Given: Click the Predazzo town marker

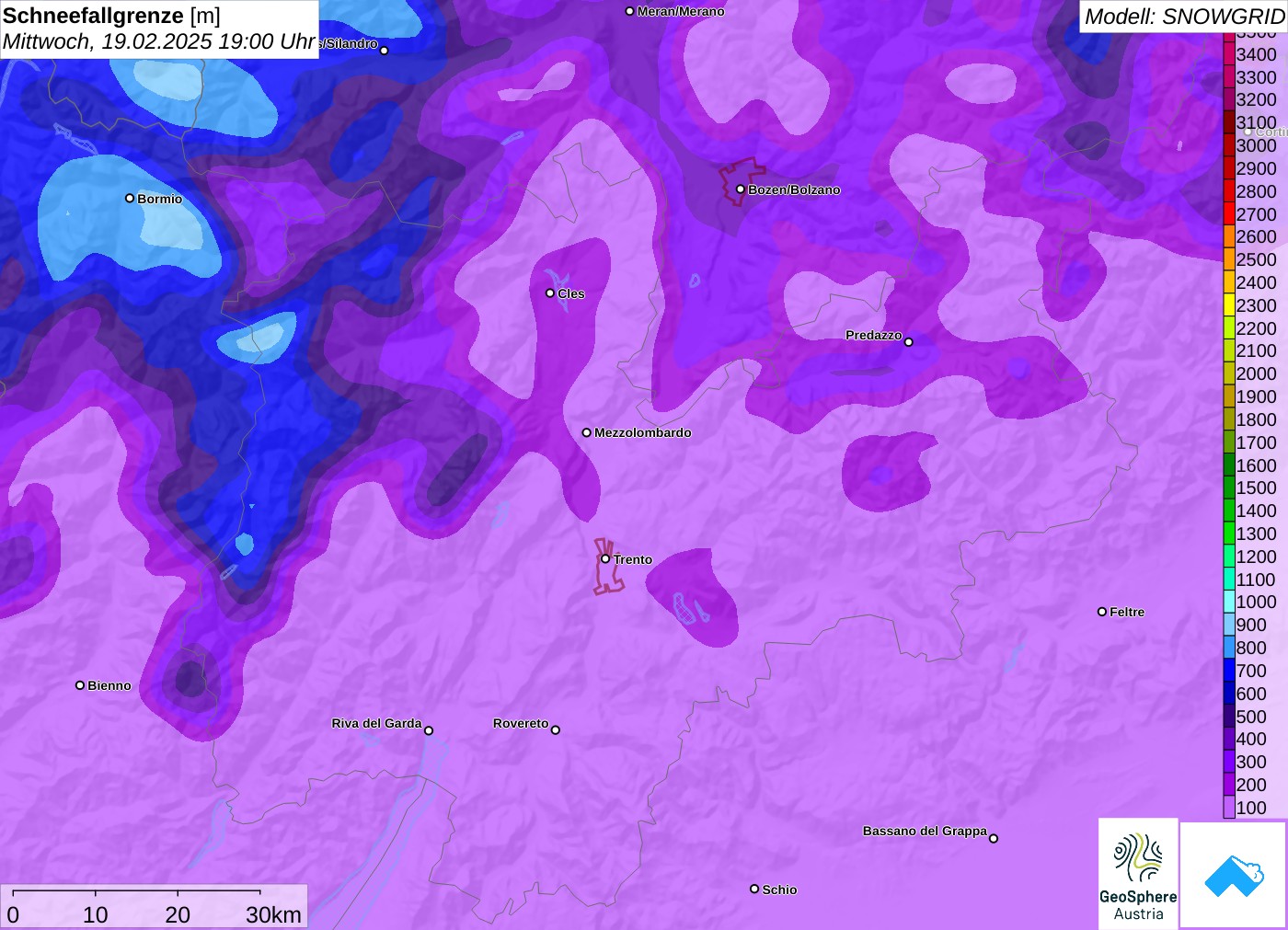Looking at the screenshot, I should point(909,342).
